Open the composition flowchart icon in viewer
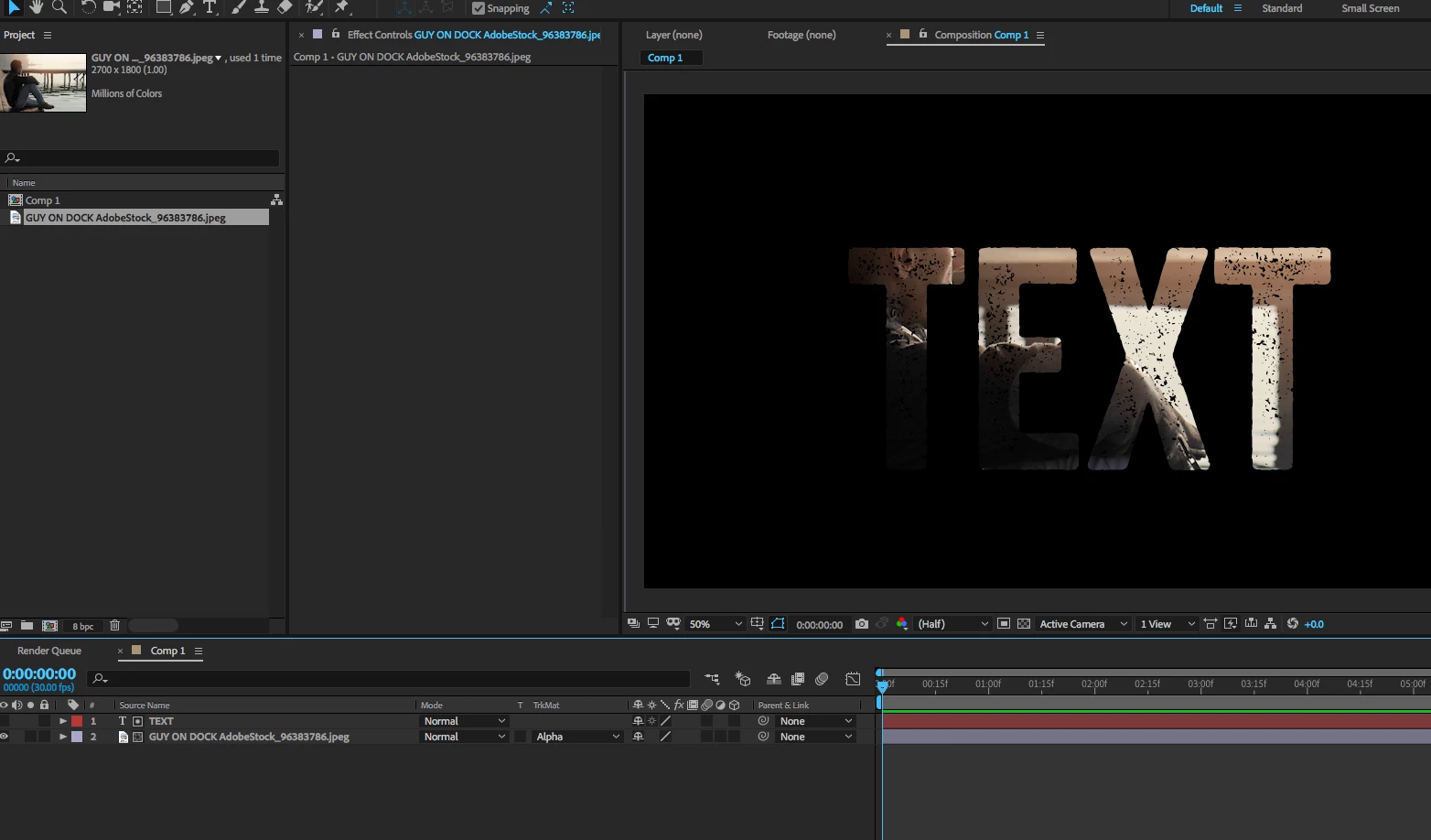 point(1271,624)
